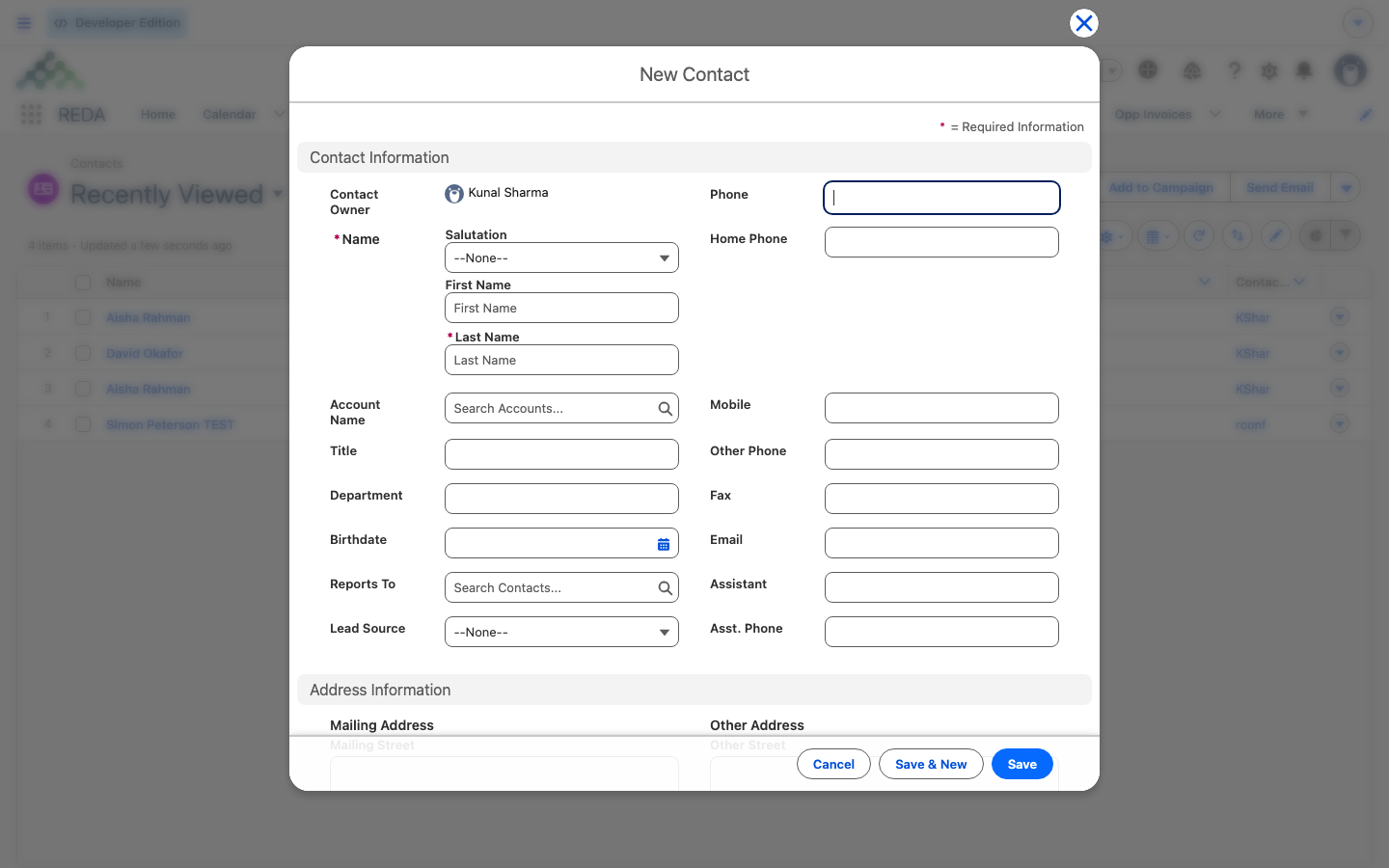1389x868 pixels.
Task: Open the Salutation dropdown
Action: (561, 258)
